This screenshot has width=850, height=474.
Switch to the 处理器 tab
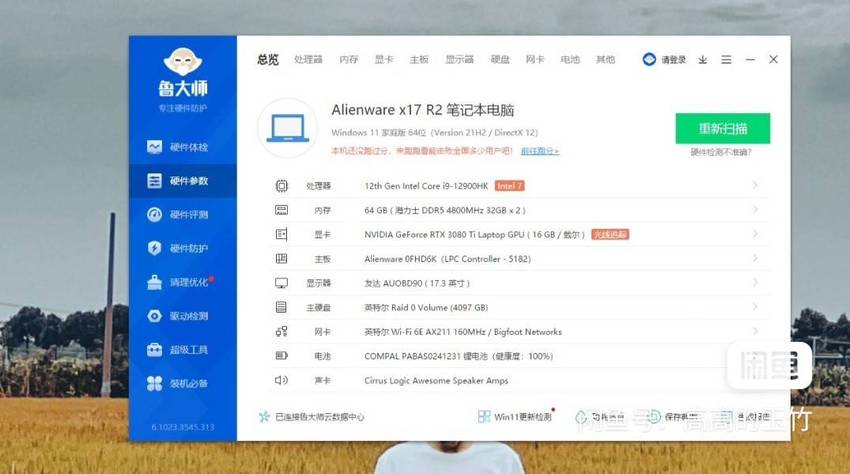coord(308,60)
